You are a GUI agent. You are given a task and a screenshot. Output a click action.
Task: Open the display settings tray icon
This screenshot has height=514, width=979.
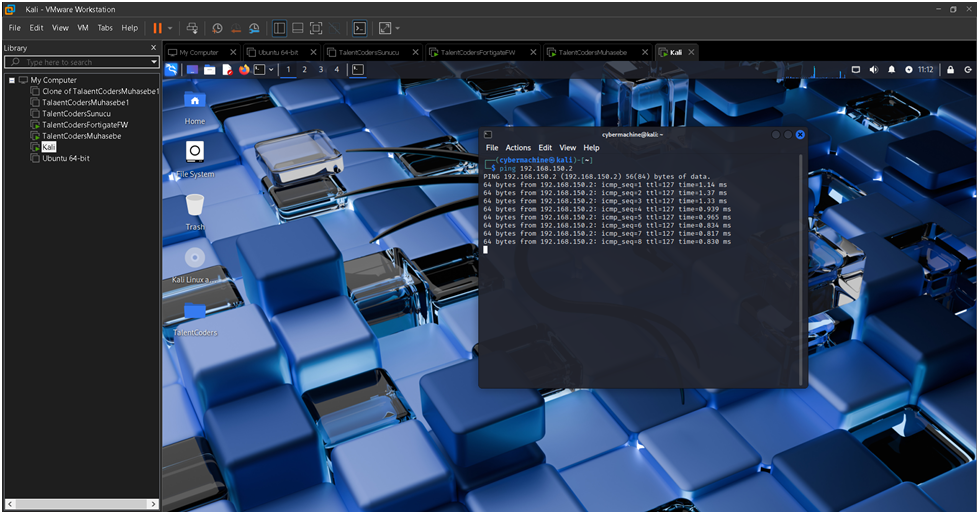pos(856,69)
